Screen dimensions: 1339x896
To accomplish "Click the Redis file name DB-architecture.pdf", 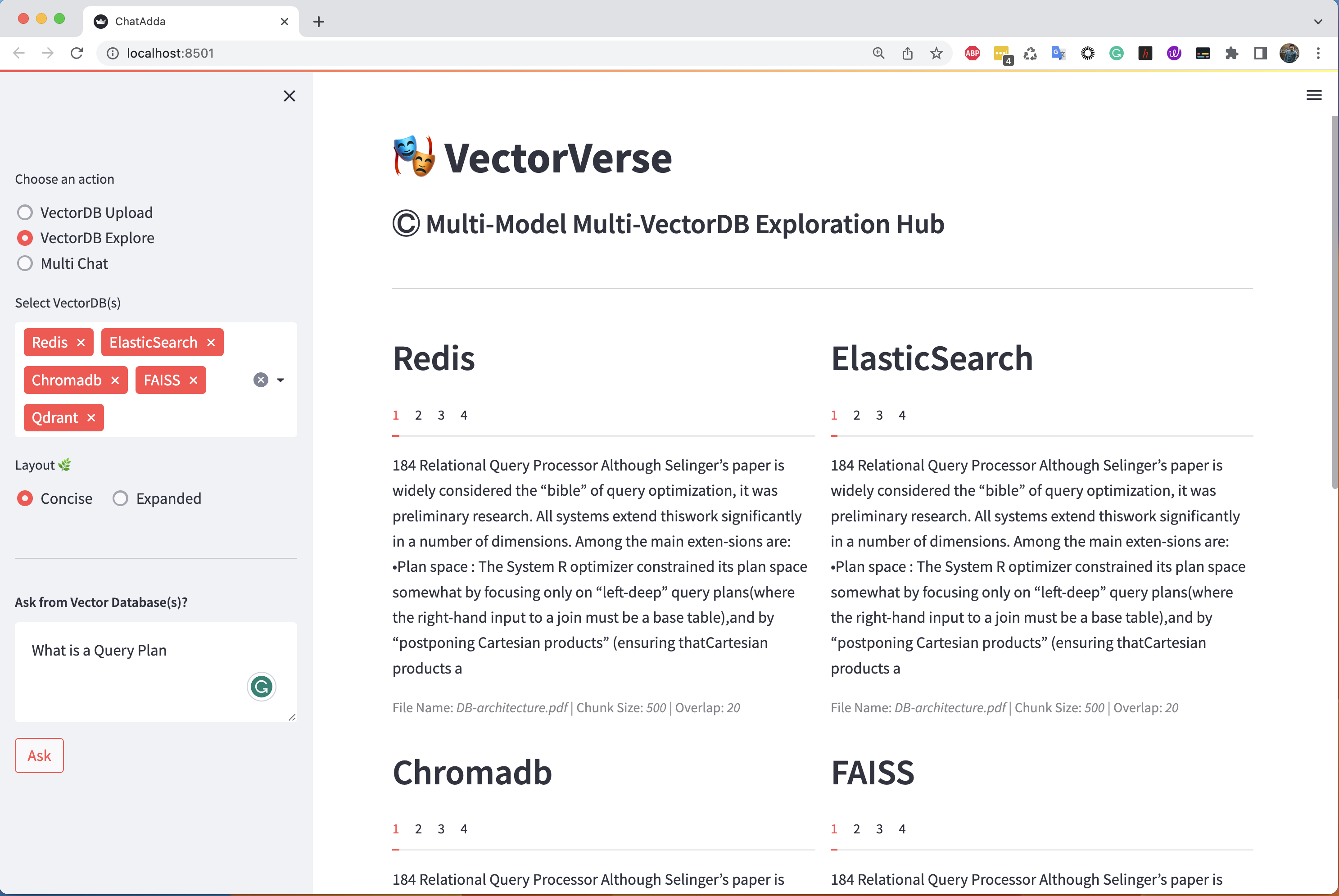I will click(x=511, y=707).
